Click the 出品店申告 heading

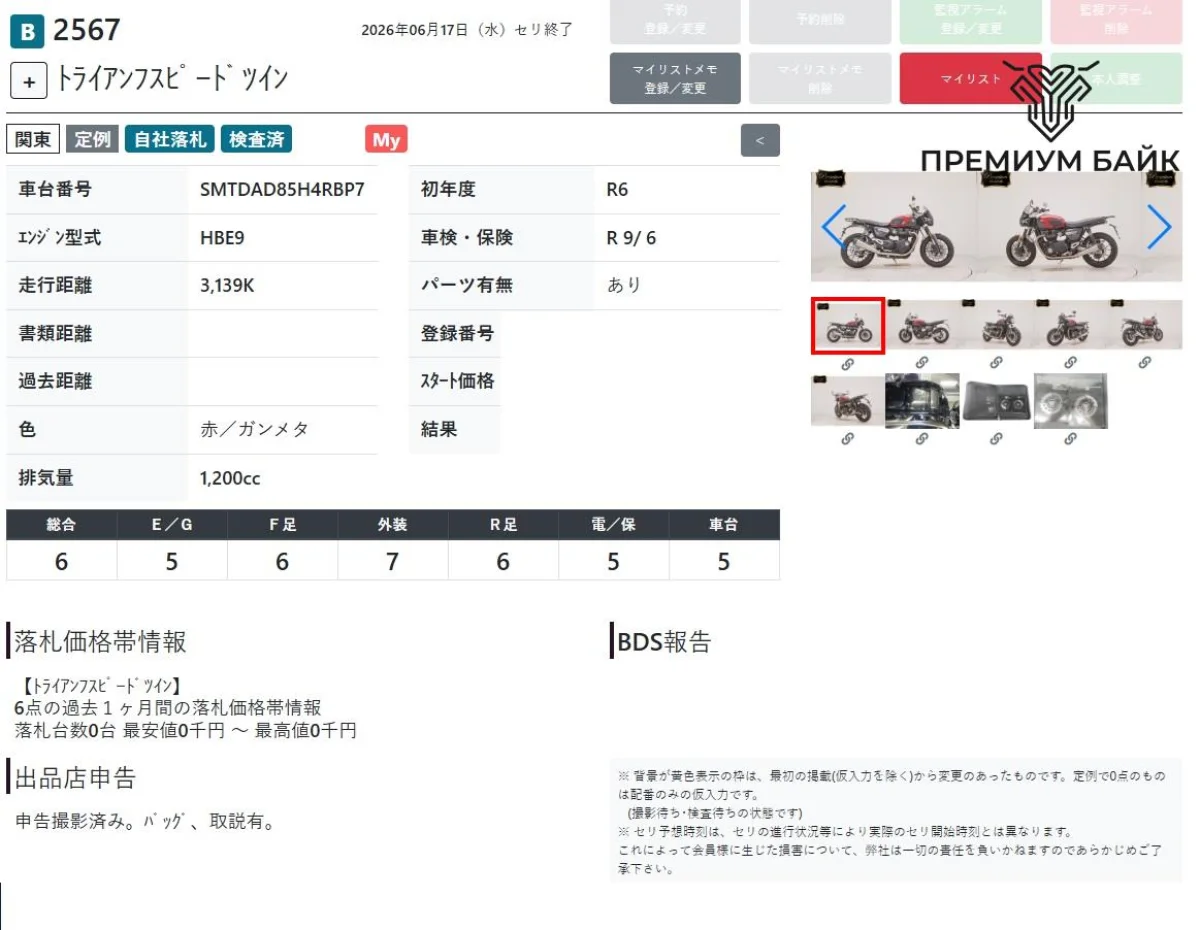pos(75,778)
